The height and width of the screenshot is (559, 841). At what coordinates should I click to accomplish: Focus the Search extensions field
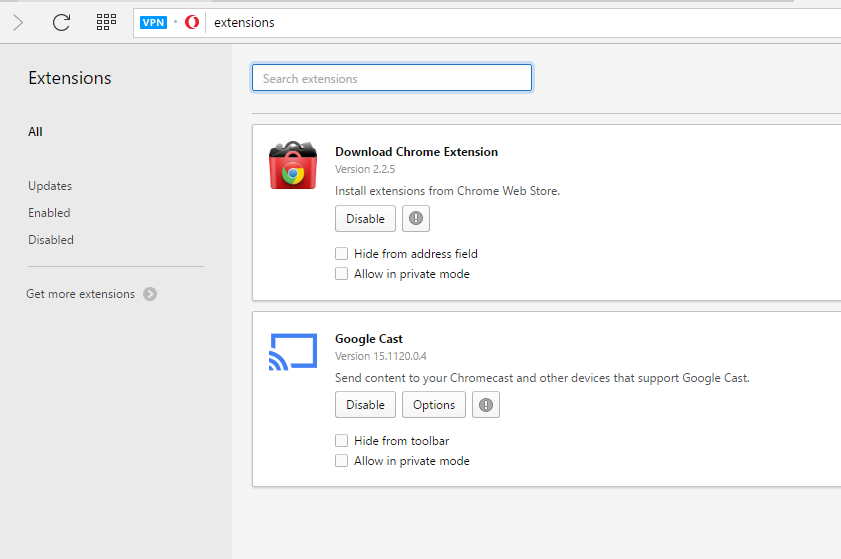pos(392,78)
